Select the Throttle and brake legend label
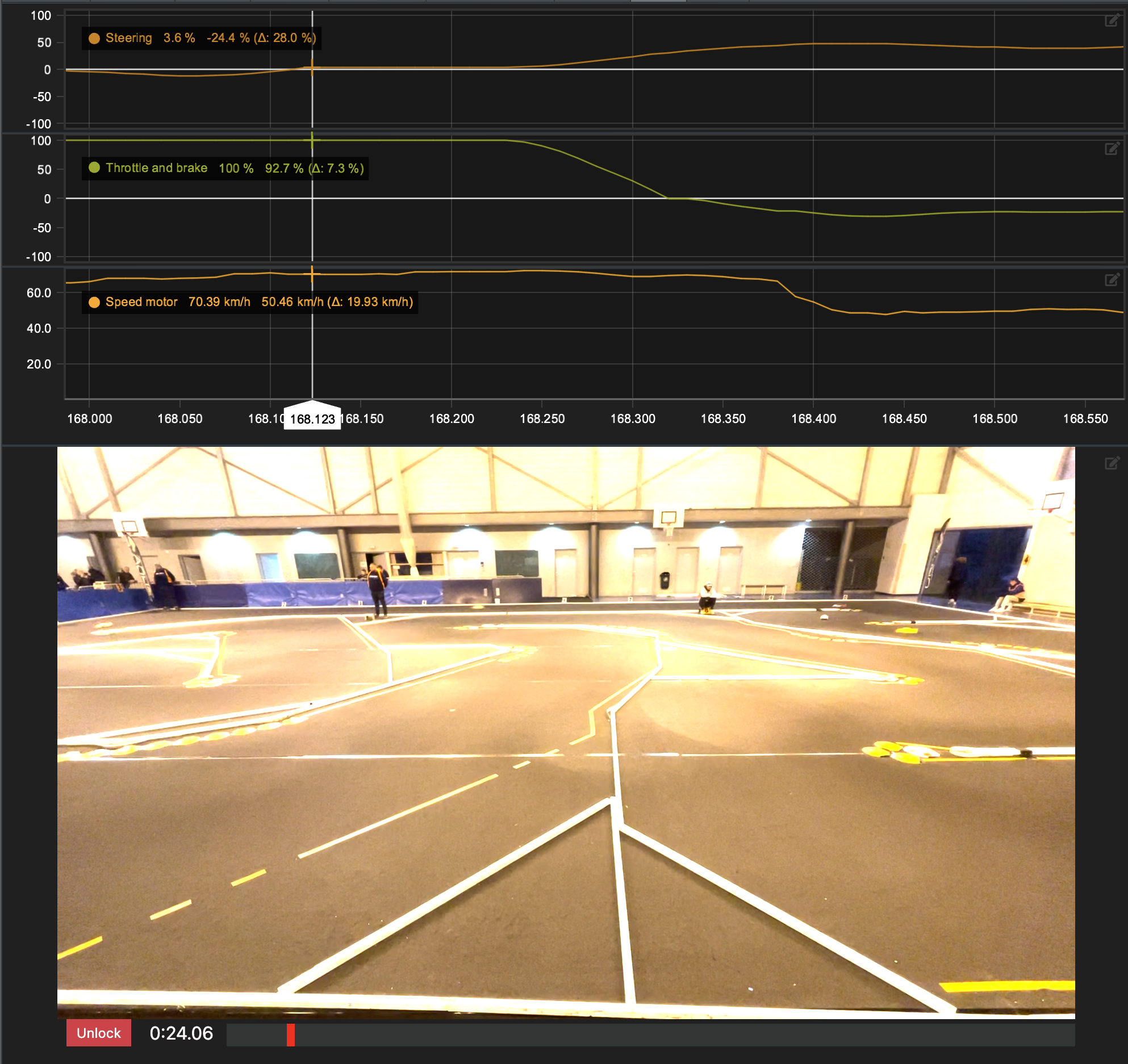The width and height of the screenshot is (1128, 1064). tap(156, 168)
